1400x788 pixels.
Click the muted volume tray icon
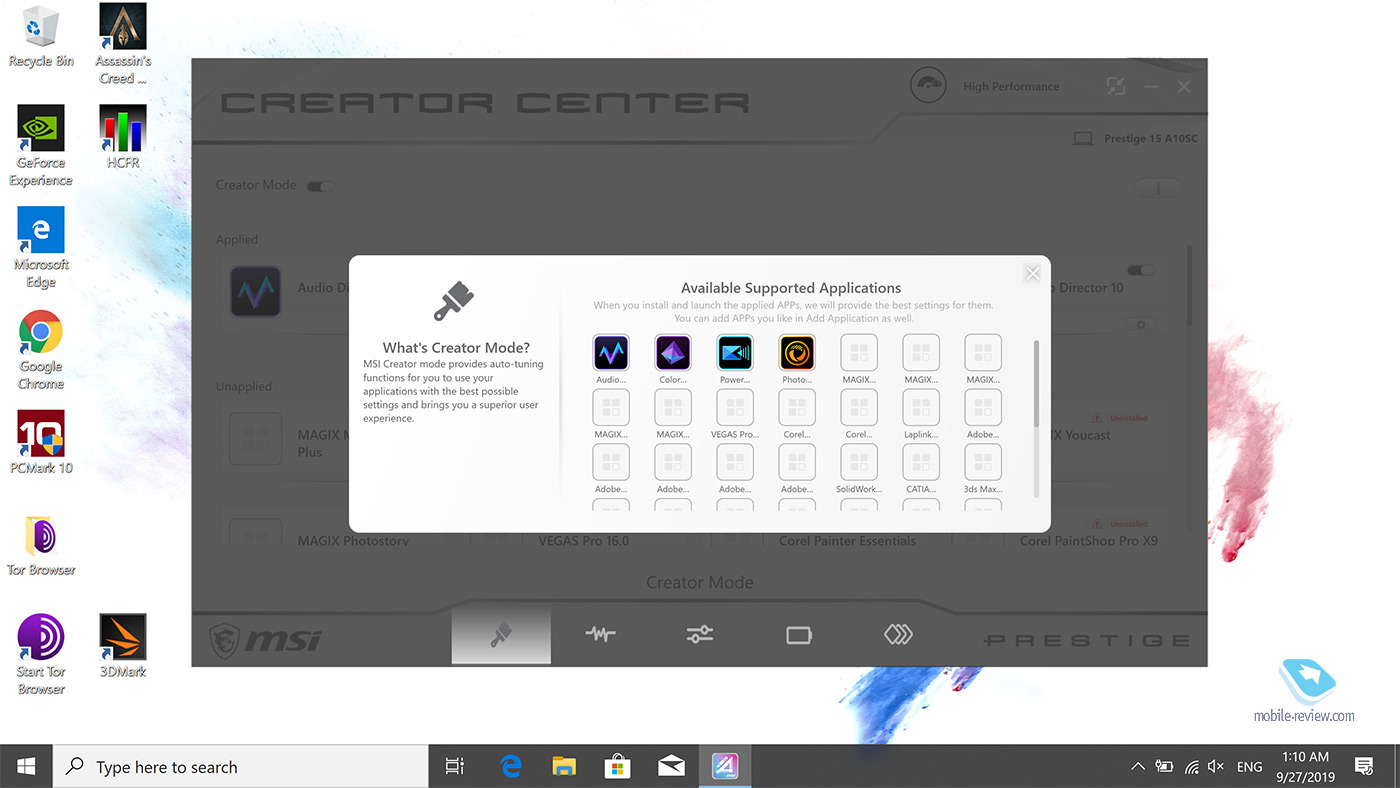[x=1216, y=767]
